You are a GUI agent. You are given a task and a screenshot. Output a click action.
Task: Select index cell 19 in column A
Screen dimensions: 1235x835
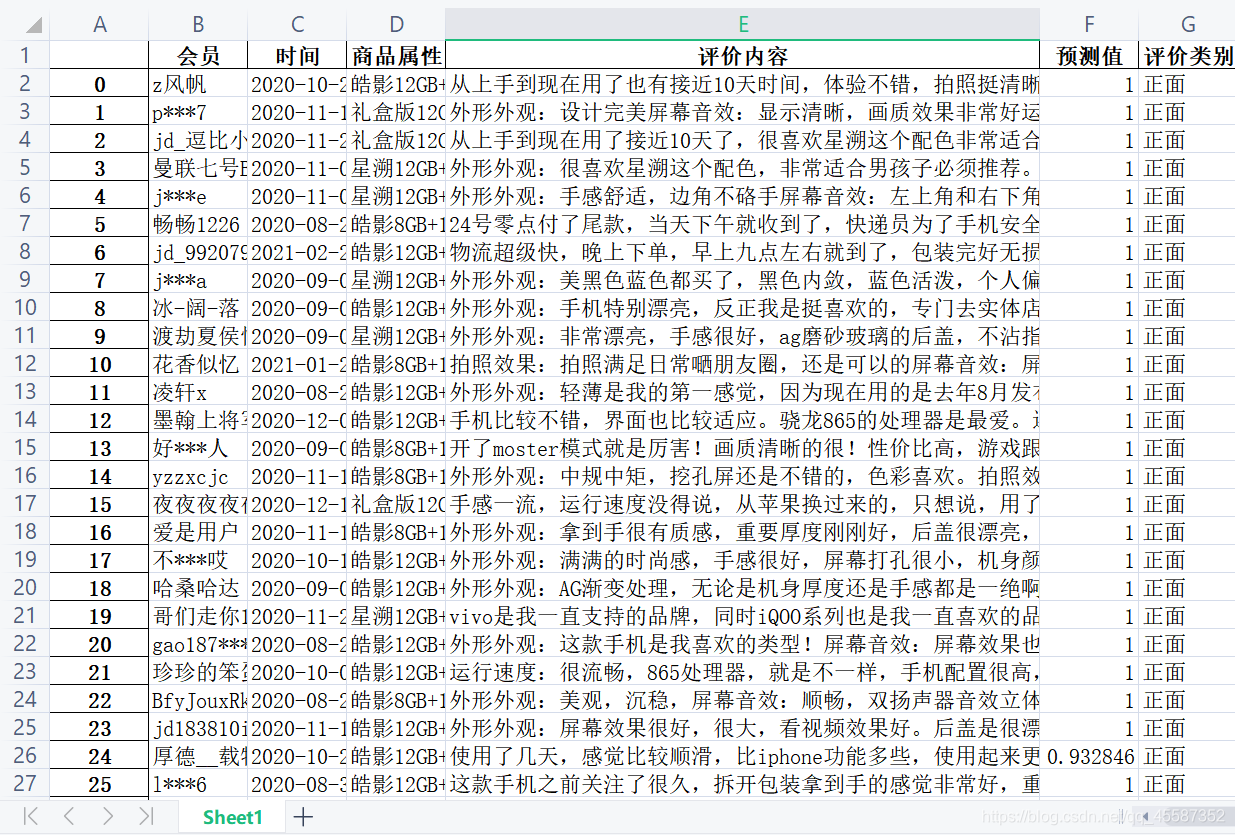click(x=99, y=616)
